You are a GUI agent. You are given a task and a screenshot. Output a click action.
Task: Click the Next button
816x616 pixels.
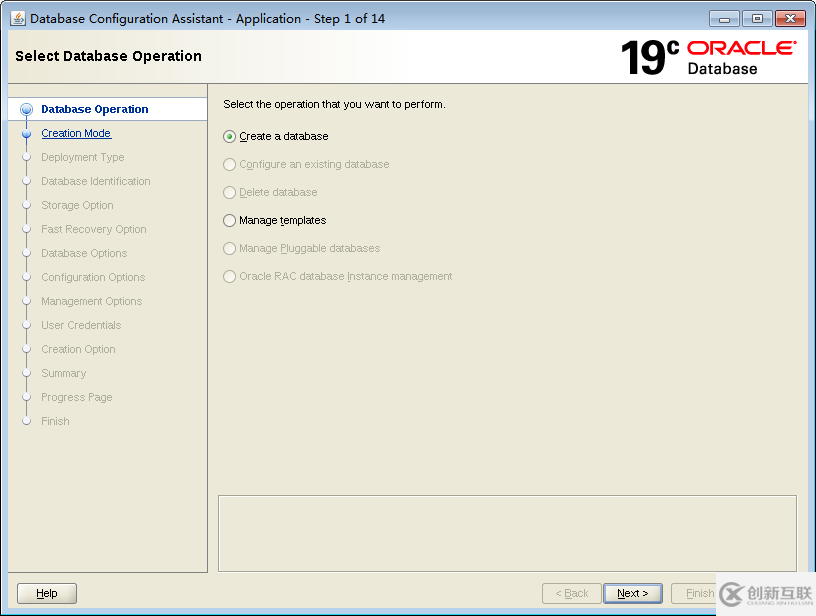[x=633, y=593]
